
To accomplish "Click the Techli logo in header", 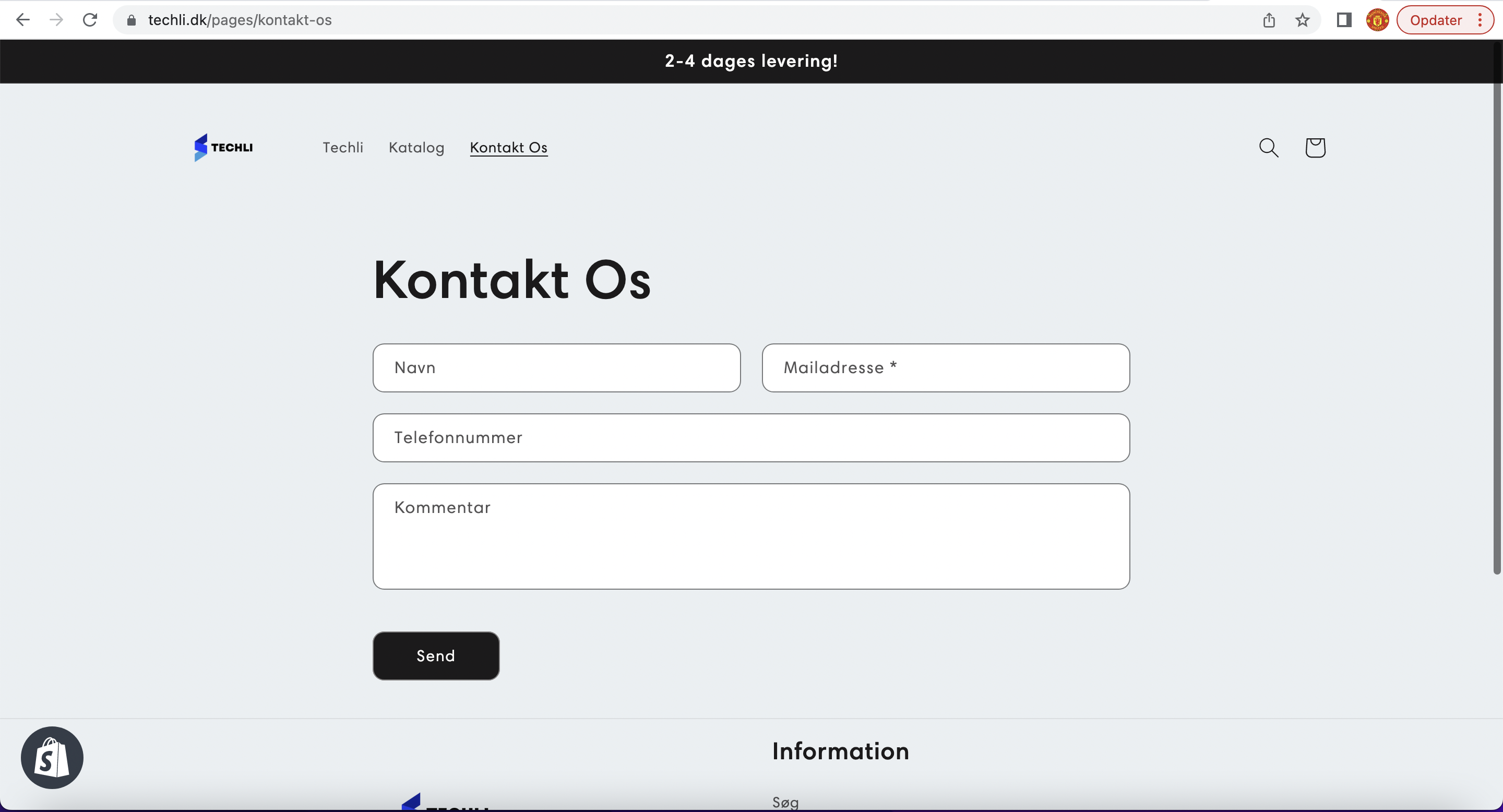I will pyautogui.click(x=223, y=148).
